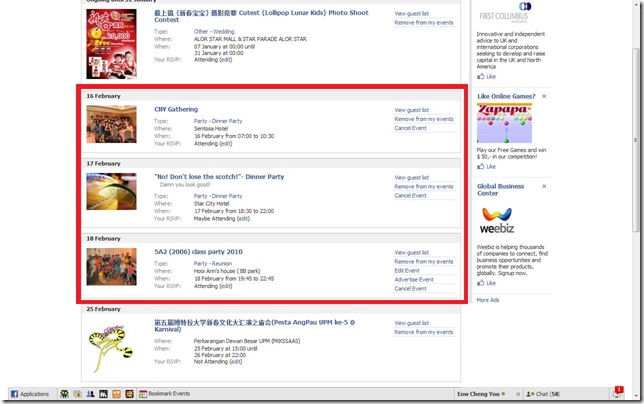Screen dimensions: 644x404
Task: Click Edit Event for 5A2 class party
Action: (x=407, y=271)
